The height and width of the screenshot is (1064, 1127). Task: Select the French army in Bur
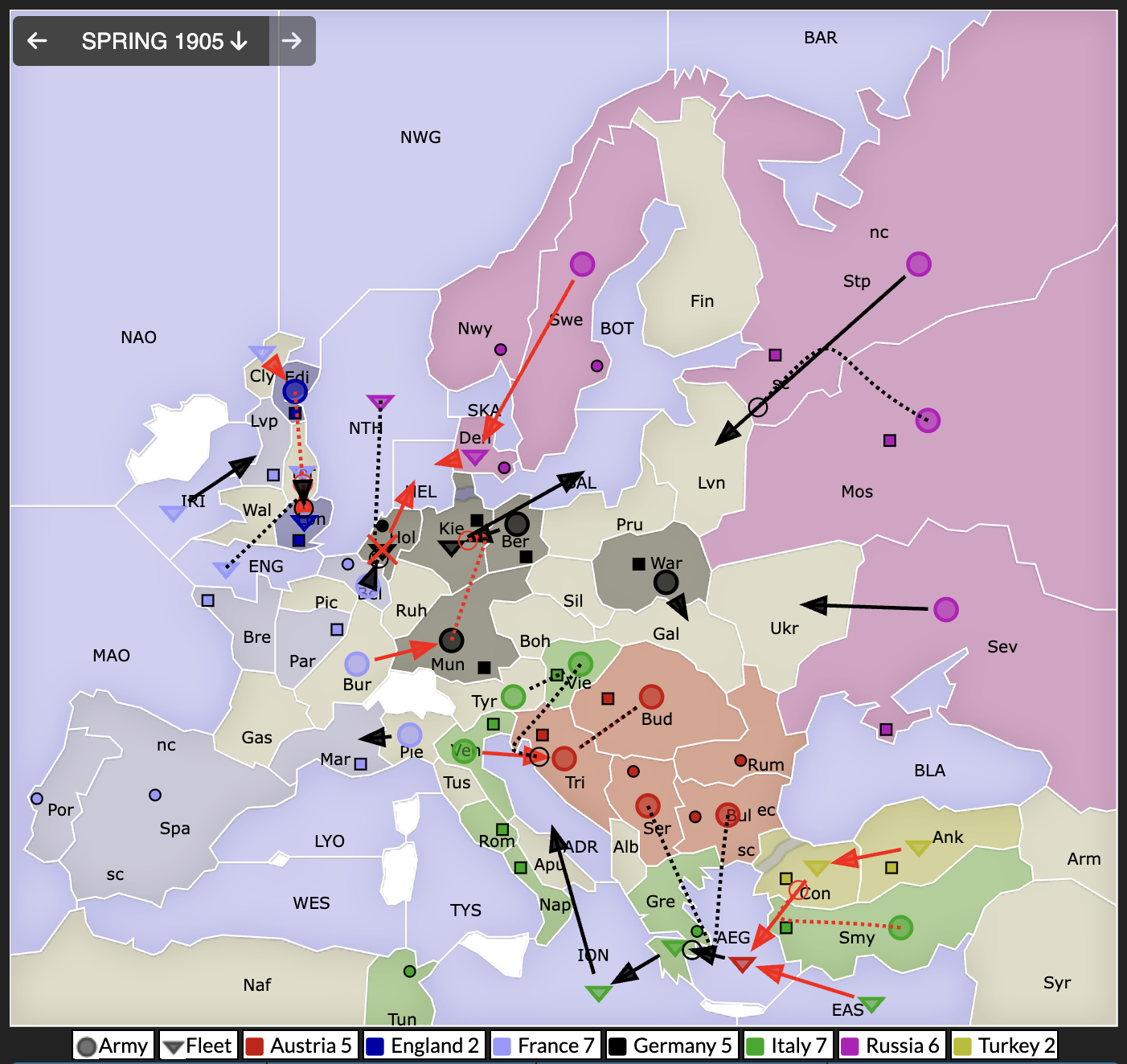357,664
